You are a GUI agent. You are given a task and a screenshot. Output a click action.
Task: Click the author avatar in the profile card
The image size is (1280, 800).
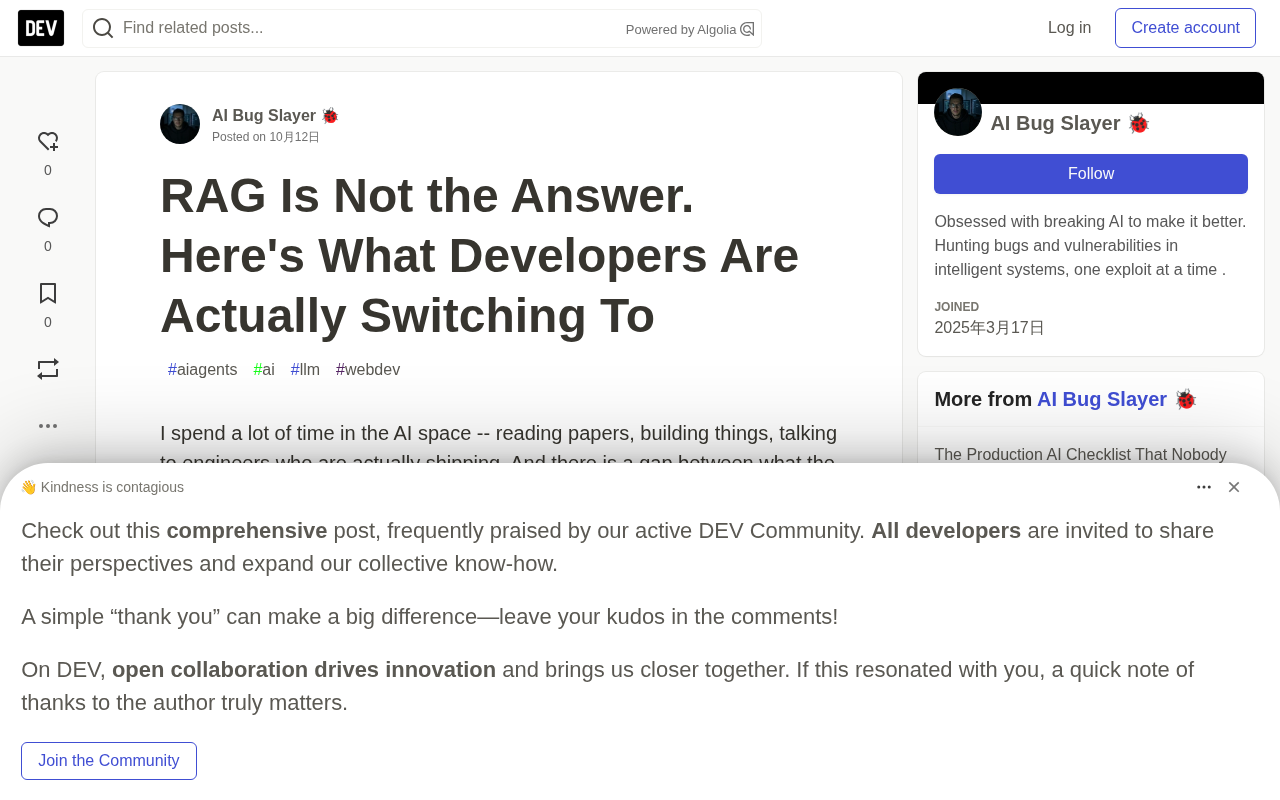(958, 112)
